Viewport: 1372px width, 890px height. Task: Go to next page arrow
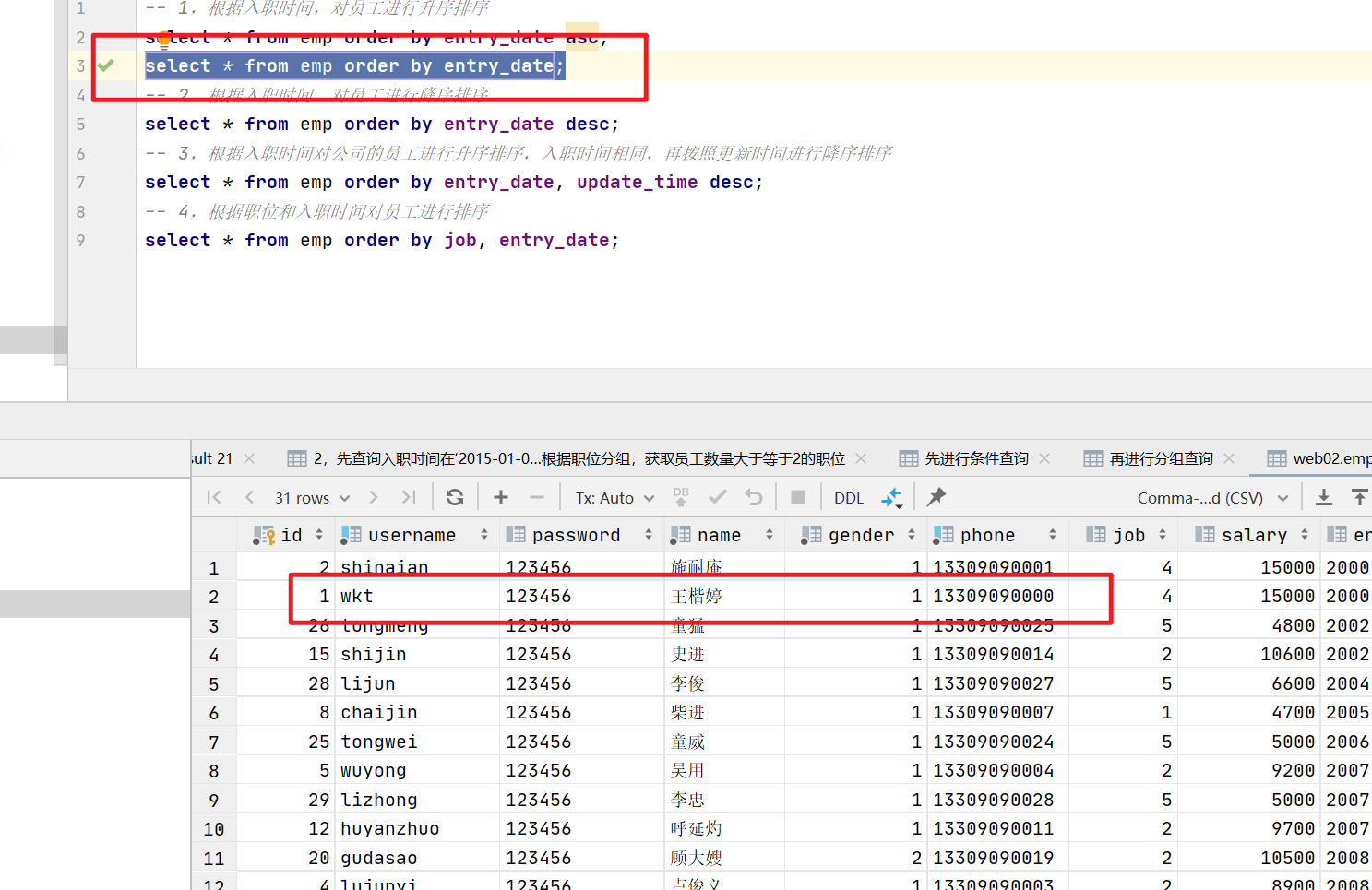(374, 498)
